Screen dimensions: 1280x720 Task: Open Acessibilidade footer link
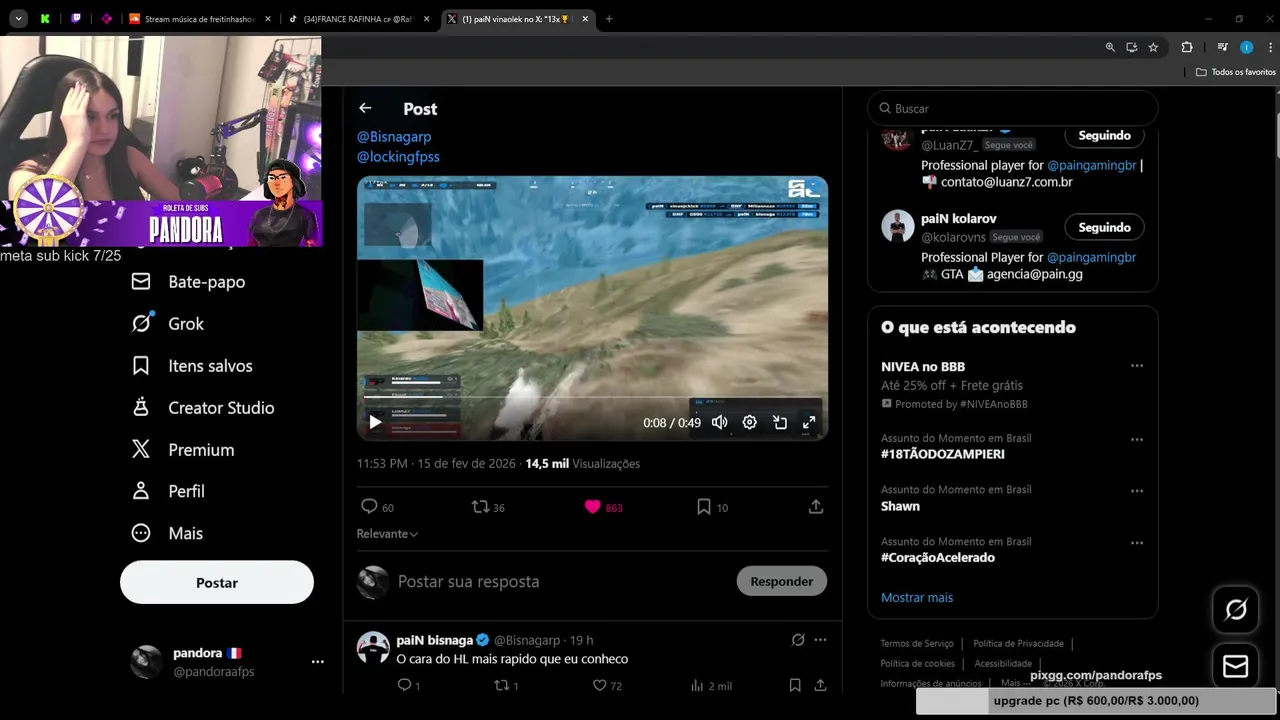click(1003, 663)
